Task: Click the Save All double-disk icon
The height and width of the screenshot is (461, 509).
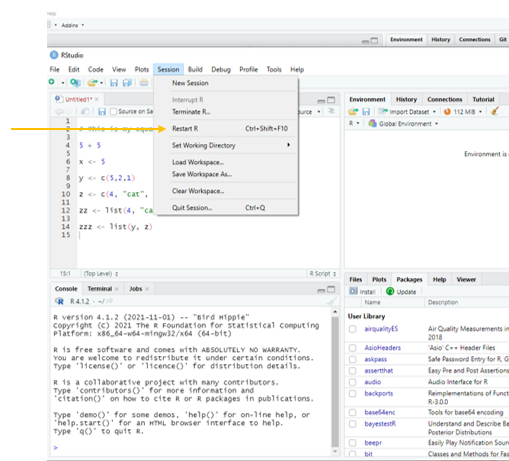Action: coord(127,82)
